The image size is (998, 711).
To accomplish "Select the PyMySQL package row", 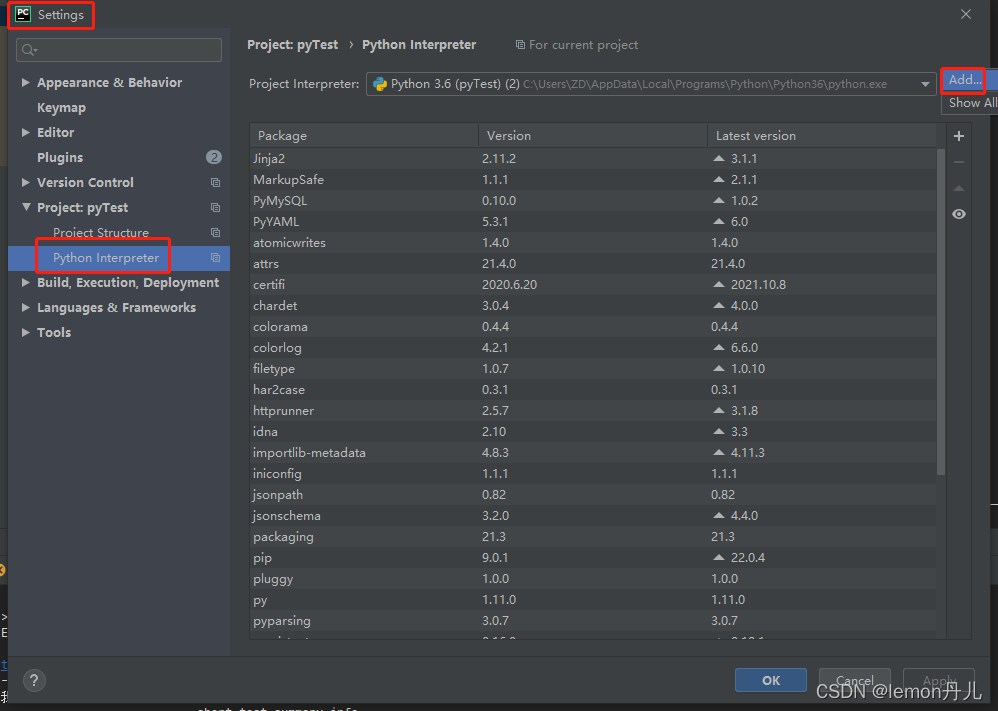I will tap(593, 201).
